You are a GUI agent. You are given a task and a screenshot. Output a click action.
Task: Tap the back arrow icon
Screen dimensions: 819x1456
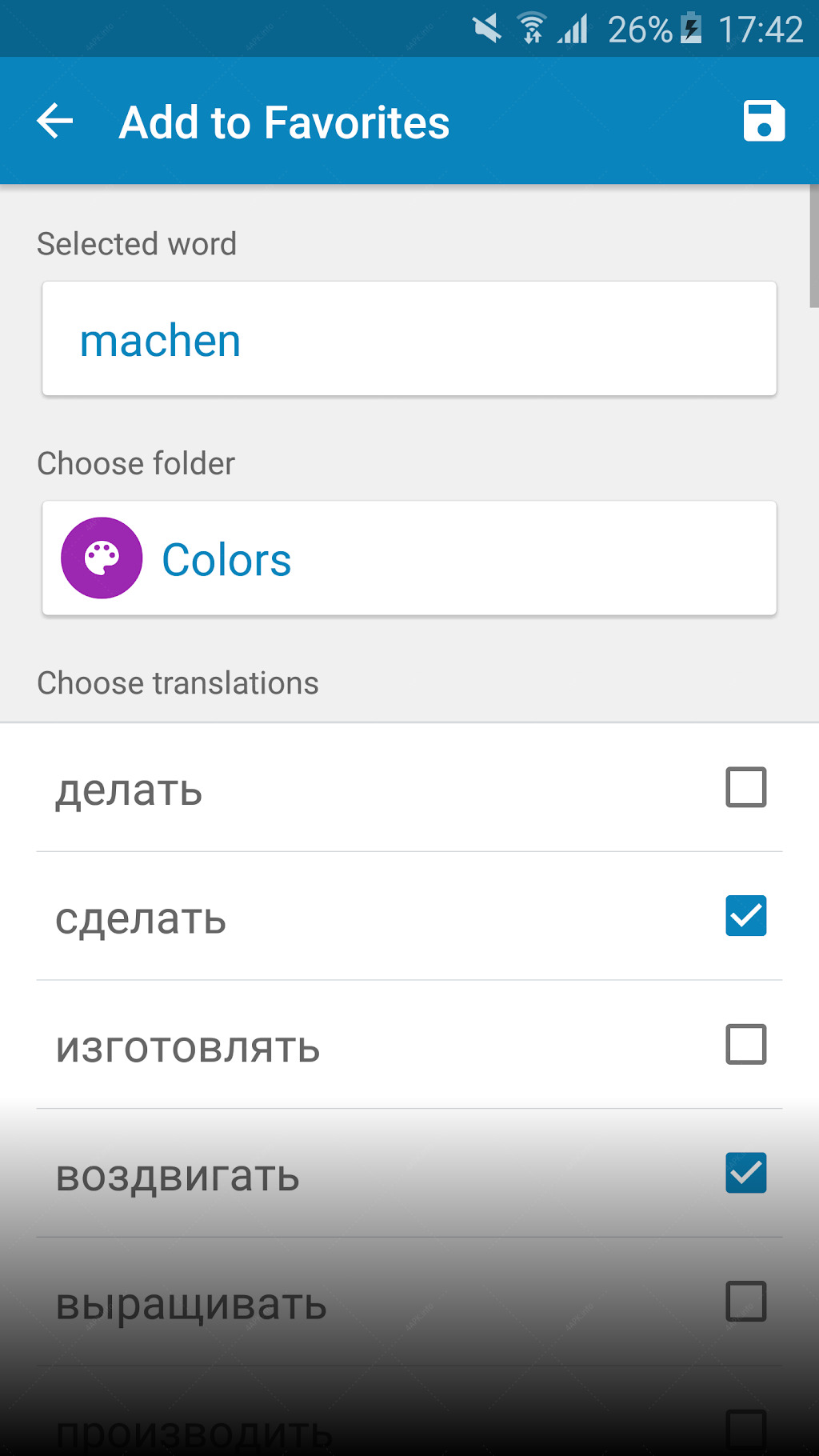point(55,122)
